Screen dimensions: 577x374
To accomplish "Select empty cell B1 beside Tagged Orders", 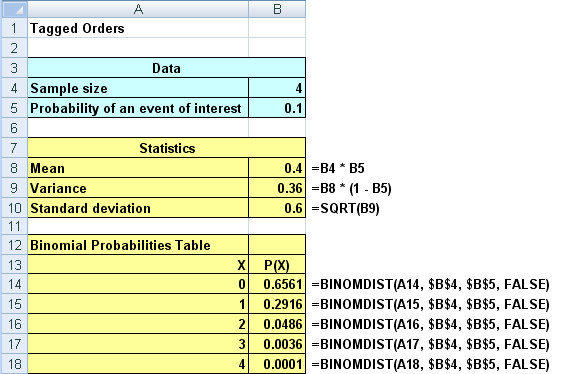I will click(277, 28).
